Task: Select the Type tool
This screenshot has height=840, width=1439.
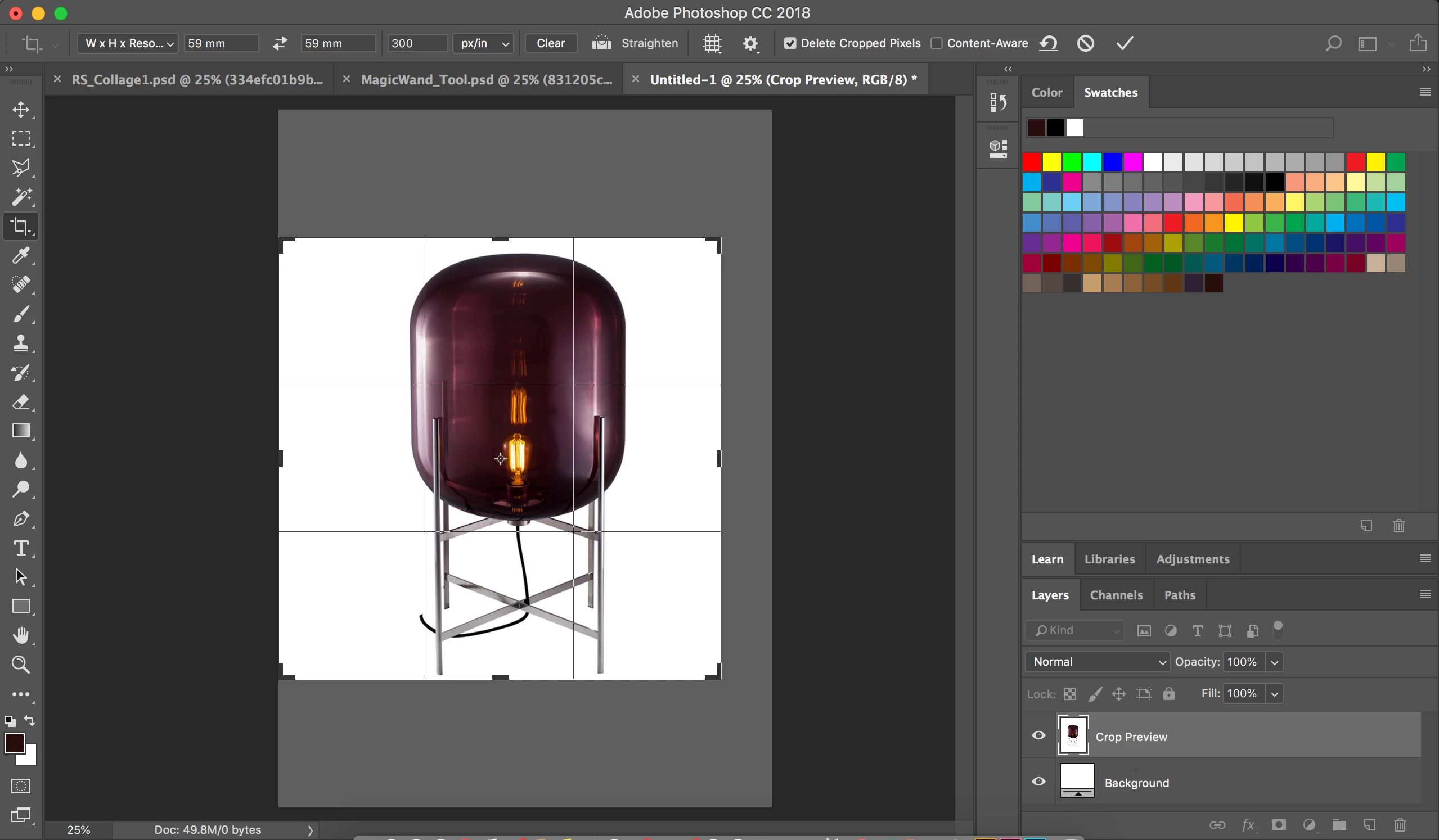Action: click(x=21, y=548)
